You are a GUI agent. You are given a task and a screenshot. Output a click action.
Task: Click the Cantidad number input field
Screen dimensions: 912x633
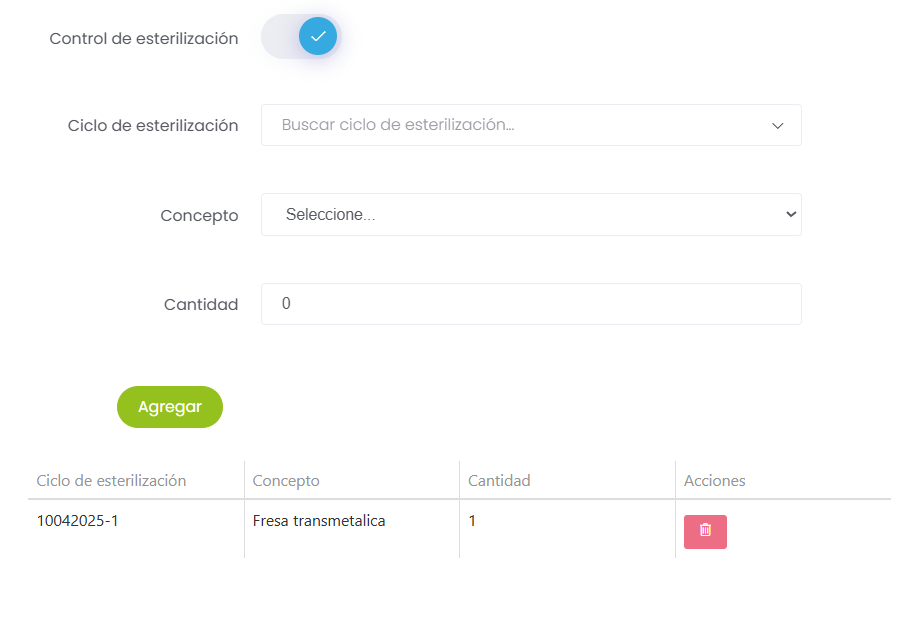coord(530,304)
